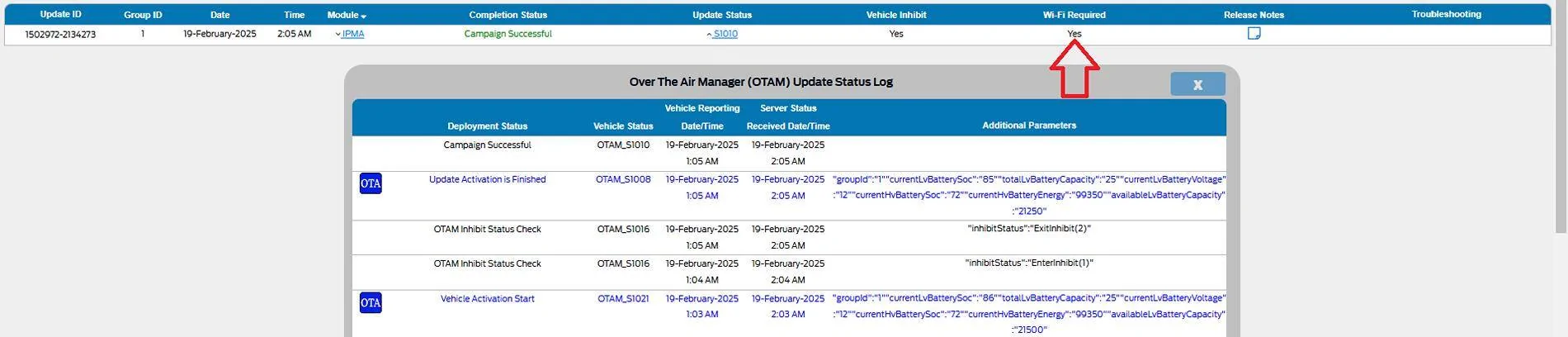Click OTA icon beside Update Activation is Finished
This screenshot has width=1568, height=337.
point(371,183)
